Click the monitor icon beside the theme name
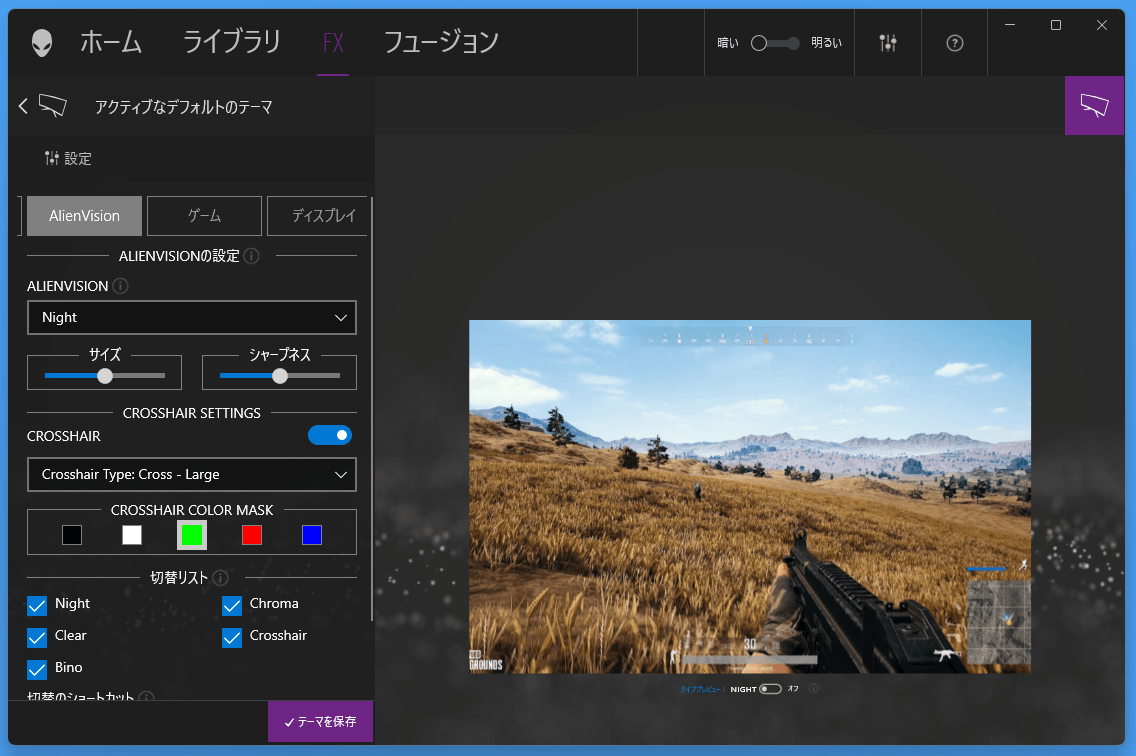 (53, 107)
